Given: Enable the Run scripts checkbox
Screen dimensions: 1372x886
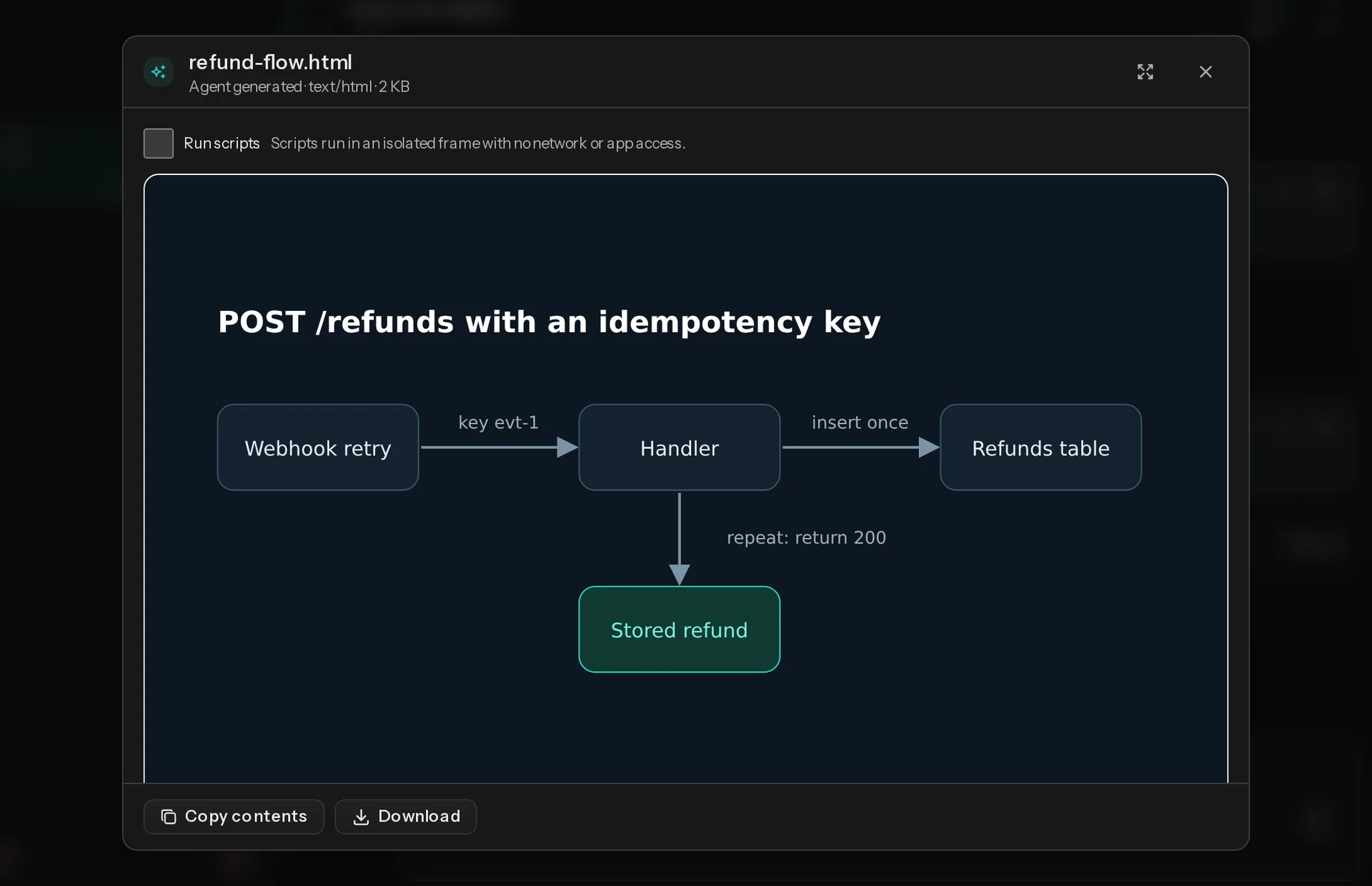Looking at the screenshot, I should pyautogui.click(x=158, y=143).
